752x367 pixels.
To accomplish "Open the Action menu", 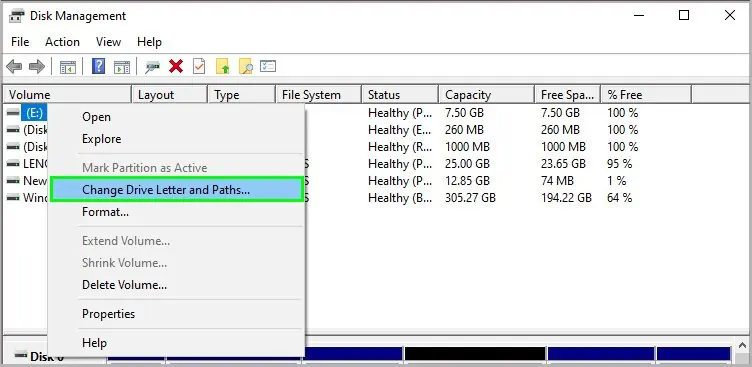I will coord(62,42).
